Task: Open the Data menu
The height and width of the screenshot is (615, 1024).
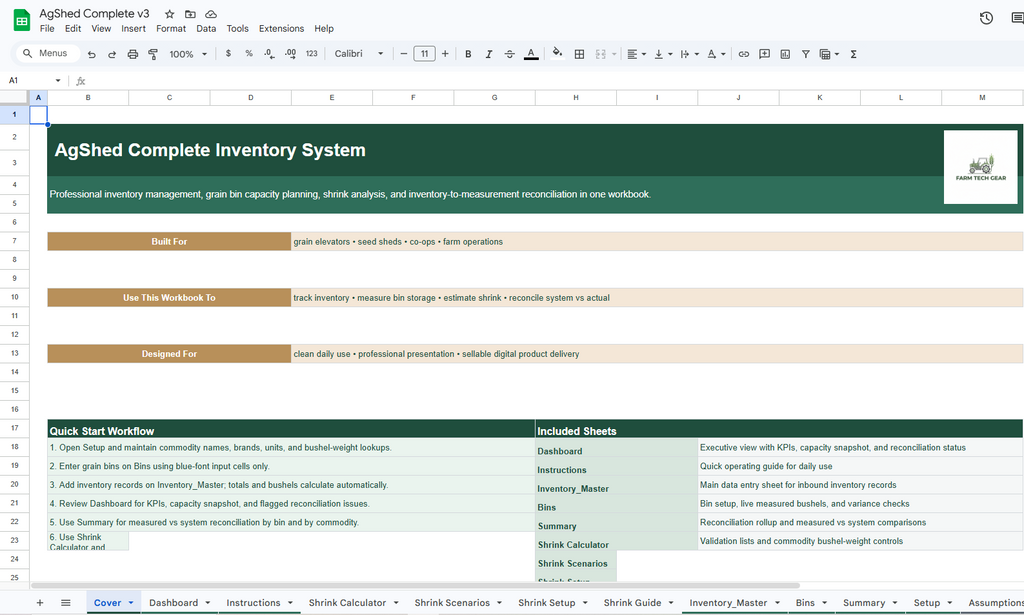Action: pyautogui.click(x=204, y=28)
